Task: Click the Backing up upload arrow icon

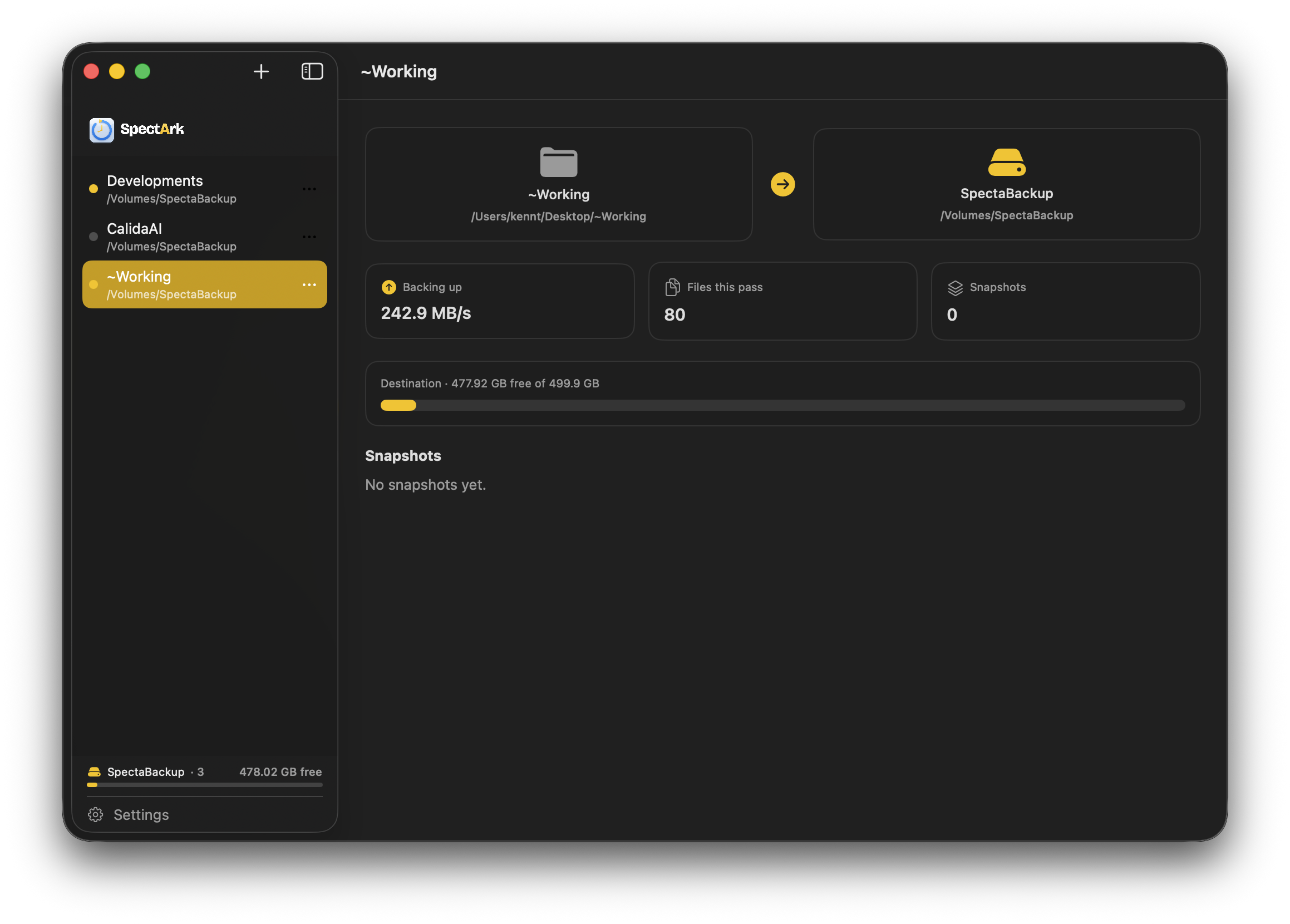Action: pyautogui.click(x=389, y=287)
